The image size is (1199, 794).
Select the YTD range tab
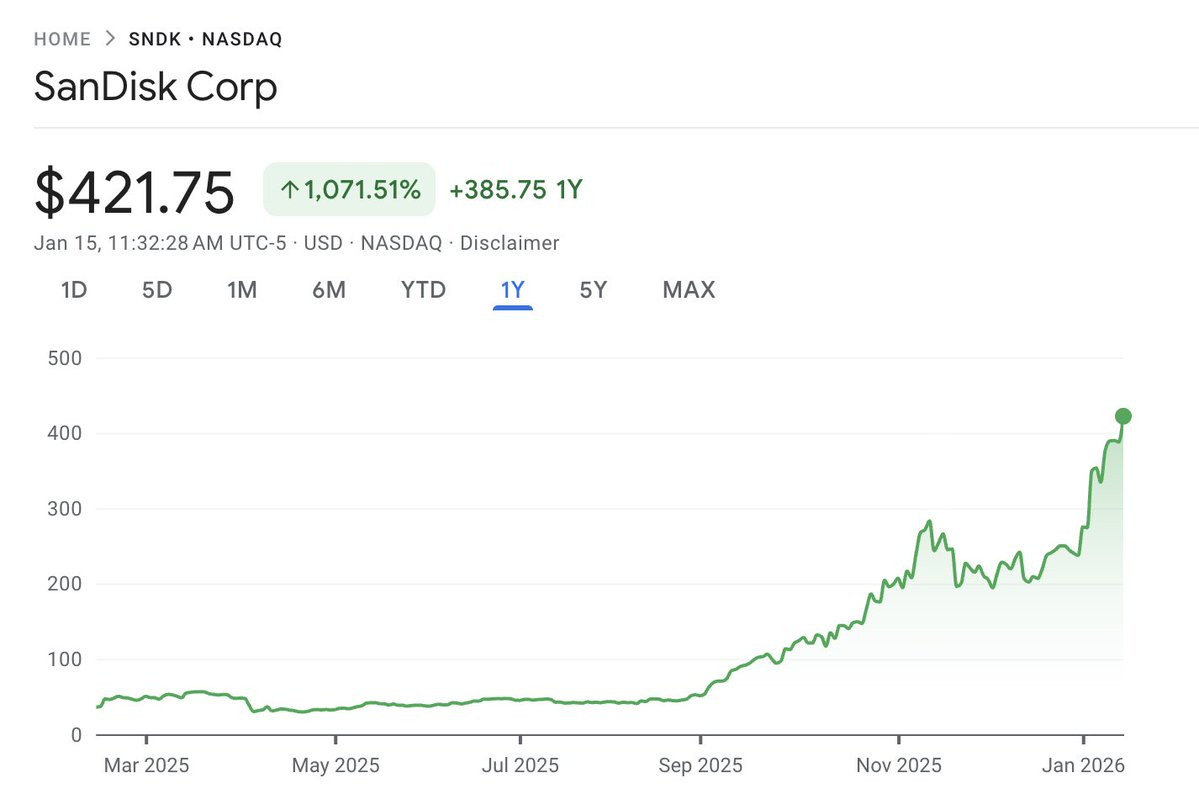click(x=423, y=290)
